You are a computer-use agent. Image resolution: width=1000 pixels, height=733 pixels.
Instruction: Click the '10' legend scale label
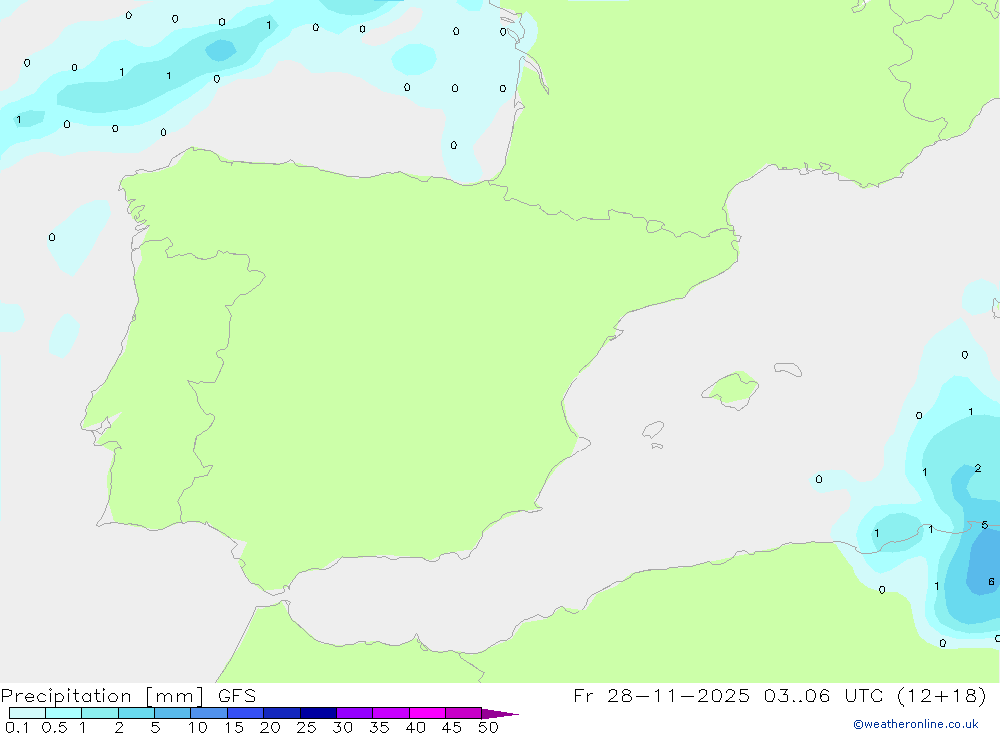197,727
